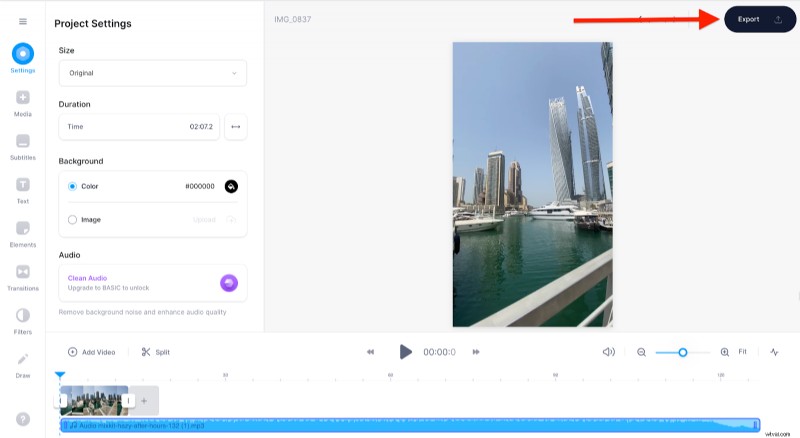Click the Fit timeline button
Viewport: 800px width, 438px height.
tap(742, 352)
